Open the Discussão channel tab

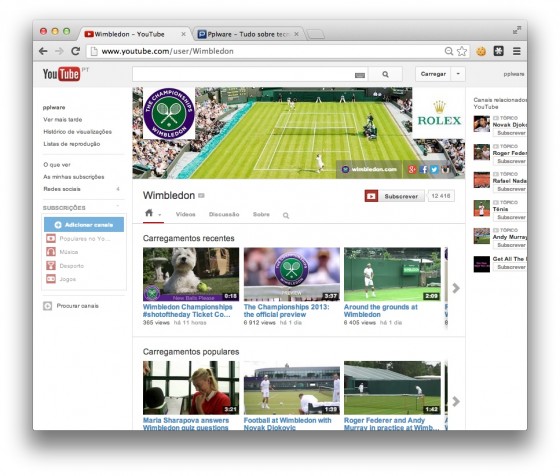click(x=224, y=214)
